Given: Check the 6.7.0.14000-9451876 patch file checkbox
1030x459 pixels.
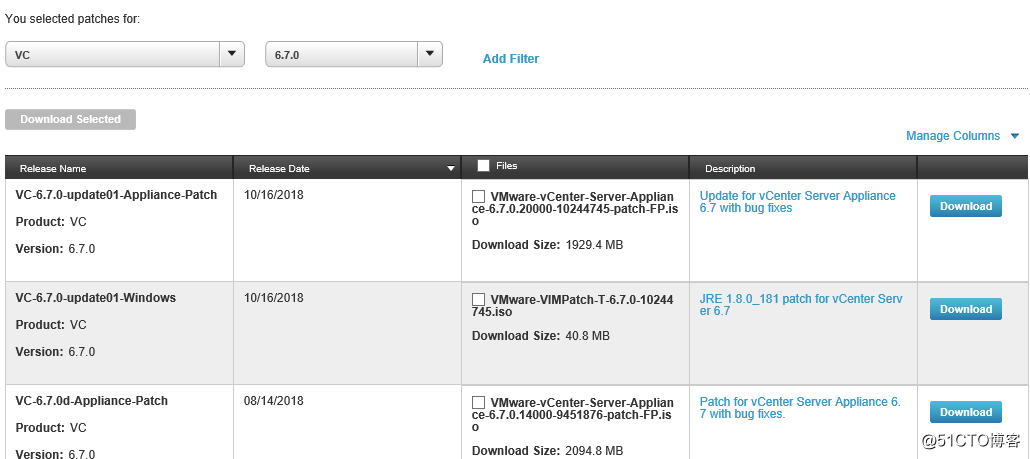Looking at the screenshot, I should coord(479,403).
